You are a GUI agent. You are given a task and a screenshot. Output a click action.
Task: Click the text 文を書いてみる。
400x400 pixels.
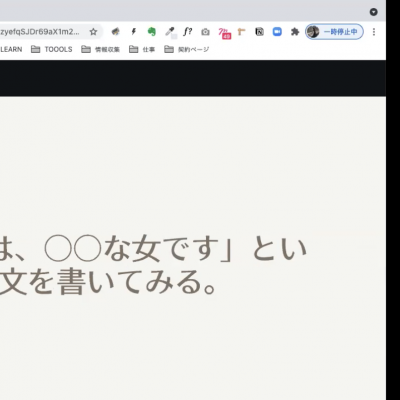pos(108,282)
